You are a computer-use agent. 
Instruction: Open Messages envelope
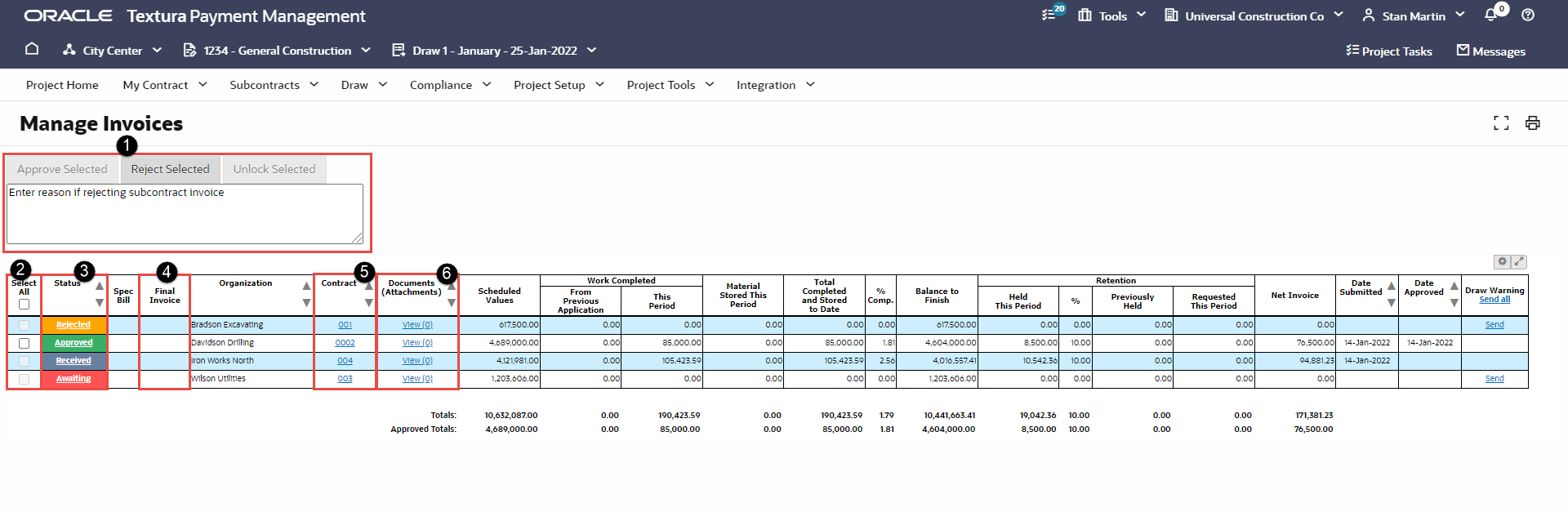[x=1491, y=51]
